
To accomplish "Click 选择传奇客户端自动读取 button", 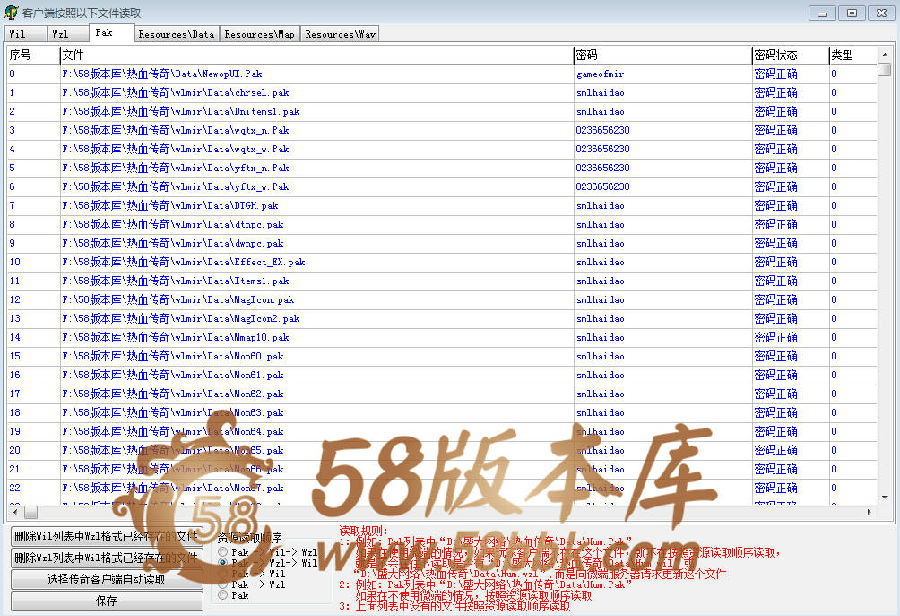I will coord(106,579).
